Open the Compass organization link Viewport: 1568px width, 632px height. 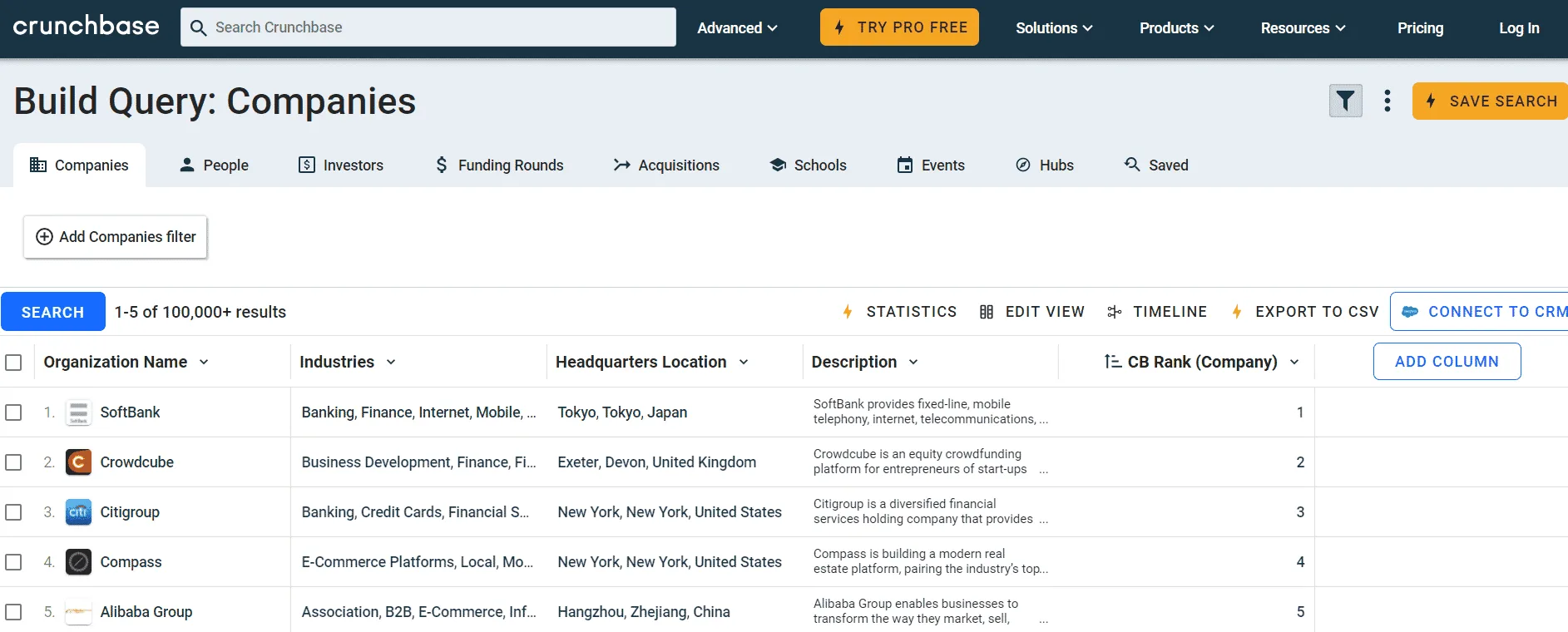point(131,562)
